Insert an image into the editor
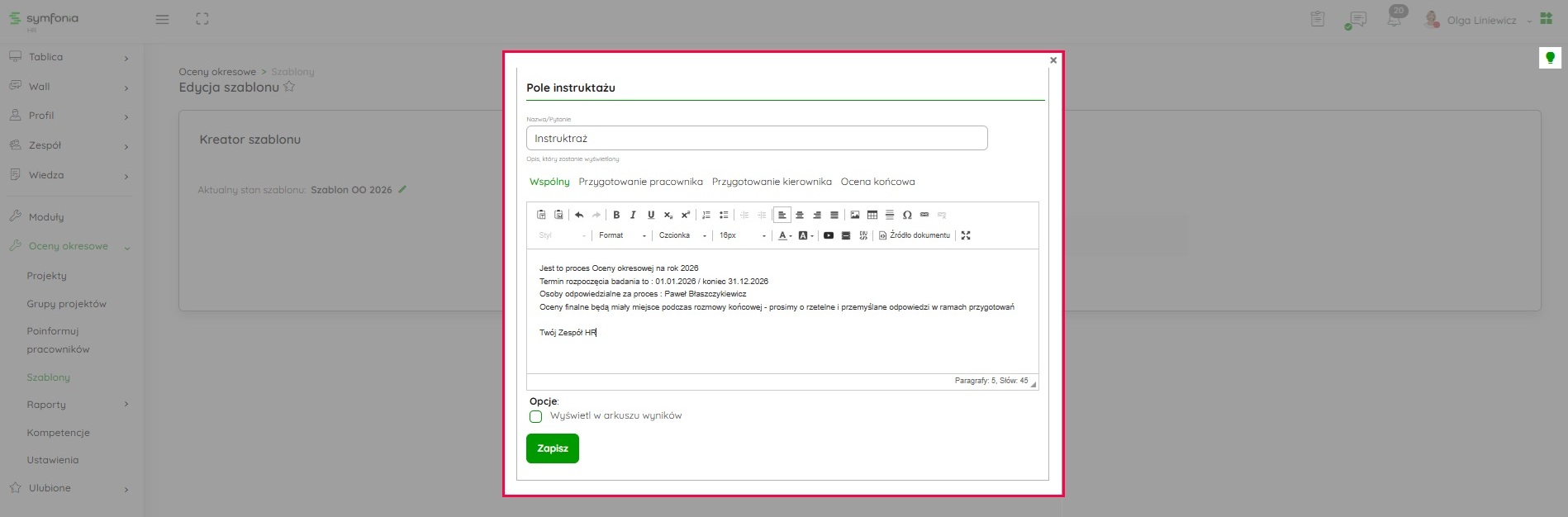The image size is (1568, 517). tap(855, 215)
